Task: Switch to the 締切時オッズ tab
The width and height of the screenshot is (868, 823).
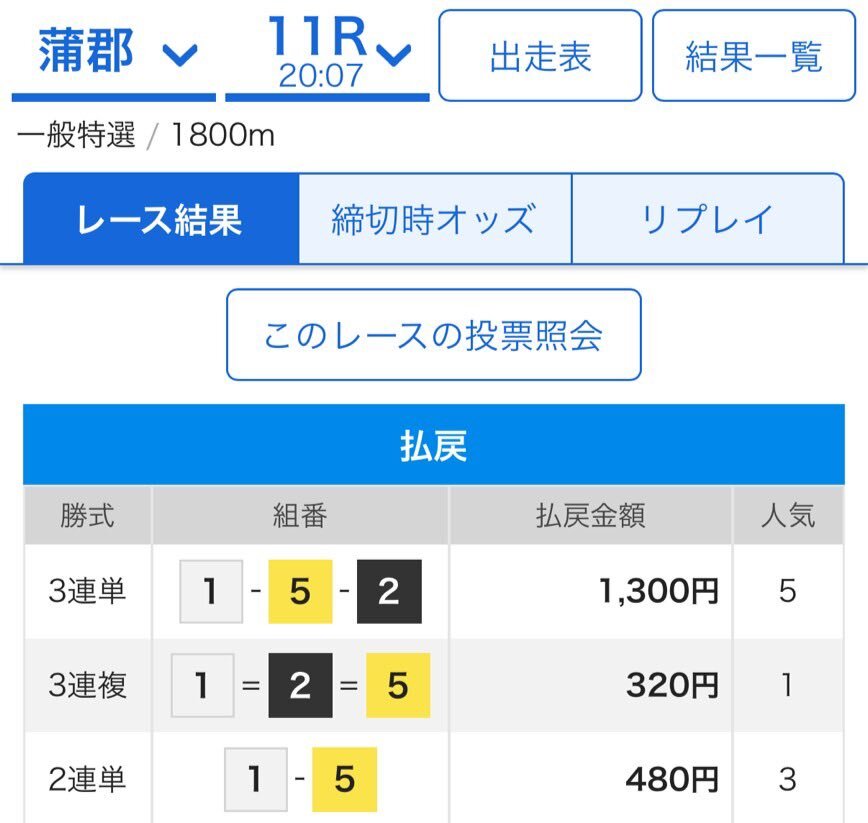Action: pyautogui.click(x=434, y=219)
